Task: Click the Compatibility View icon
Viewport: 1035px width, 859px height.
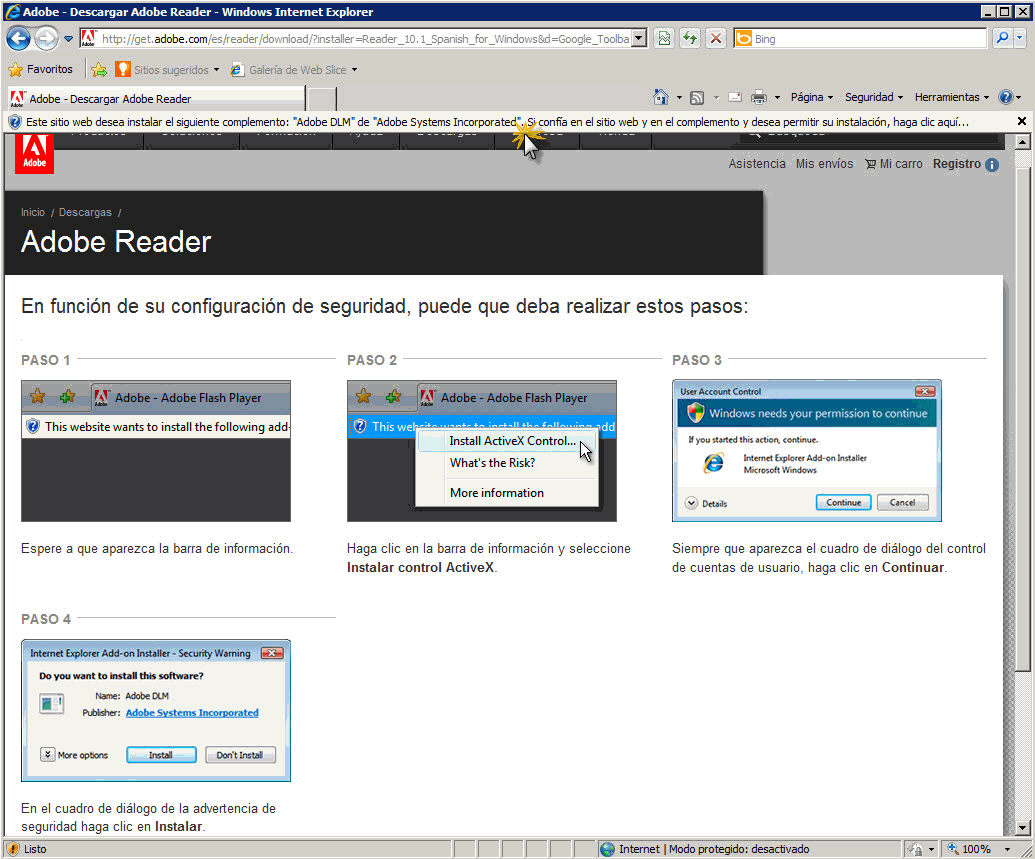Action: pyautogui.click(x=664, y=39)
